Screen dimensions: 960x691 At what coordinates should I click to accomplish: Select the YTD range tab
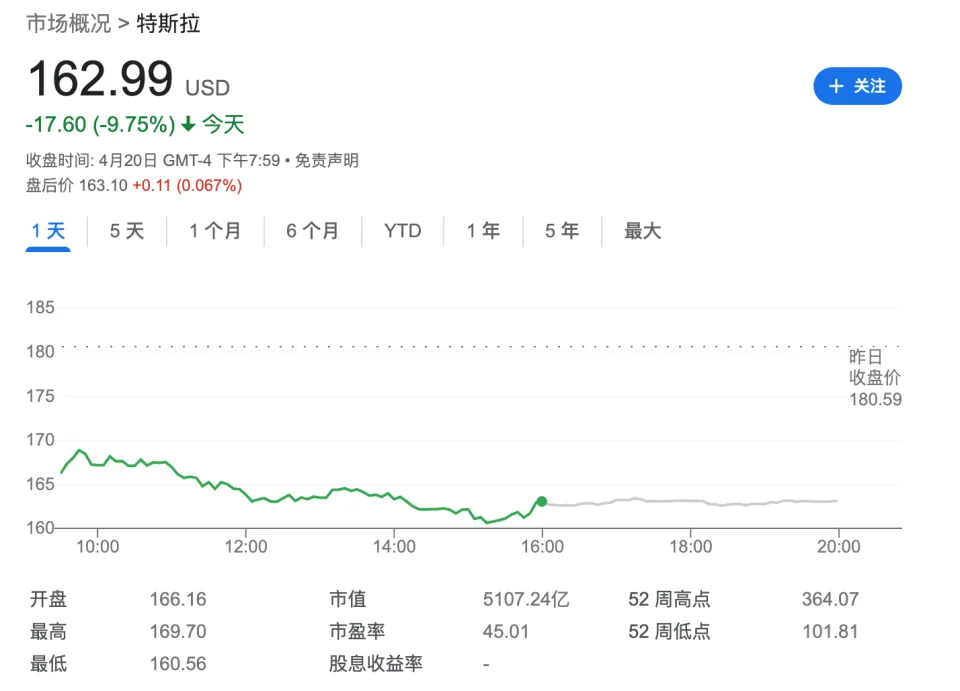click(x=402, y=231)
